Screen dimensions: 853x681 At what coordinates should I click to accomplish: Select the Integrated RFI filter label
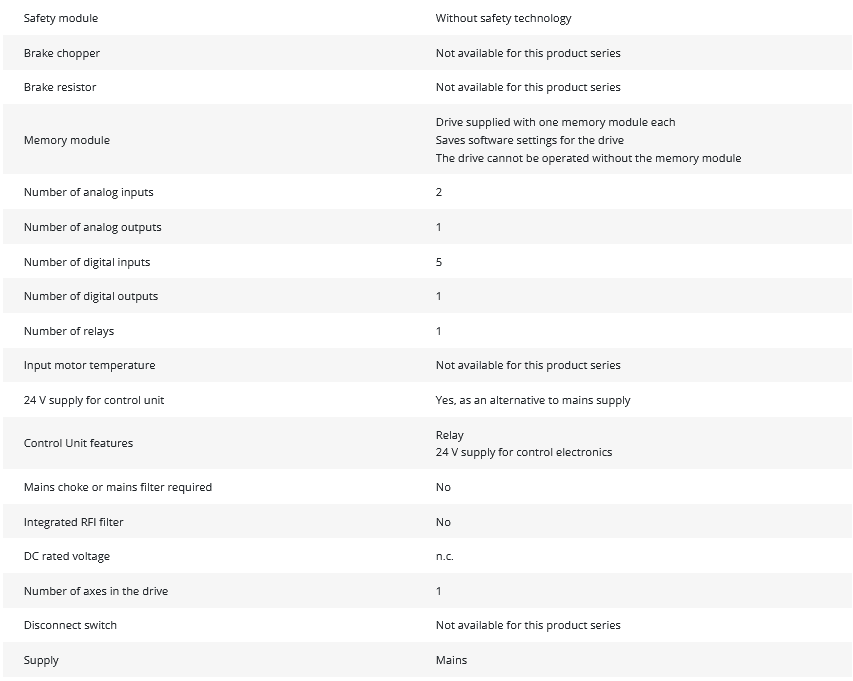click(x=74, y=522)
